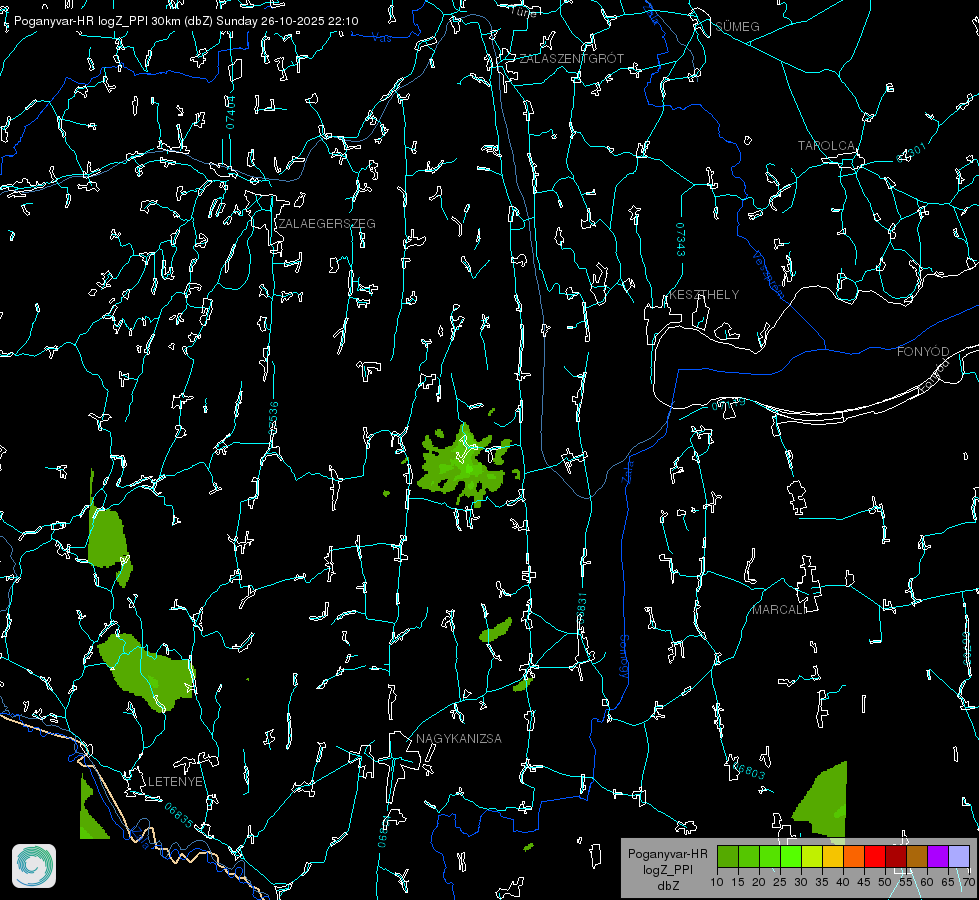Click the ZALAEGERSZEG city label
Image resolution: width=979 pixels, height=900 pixels.
tap(327, 224)
